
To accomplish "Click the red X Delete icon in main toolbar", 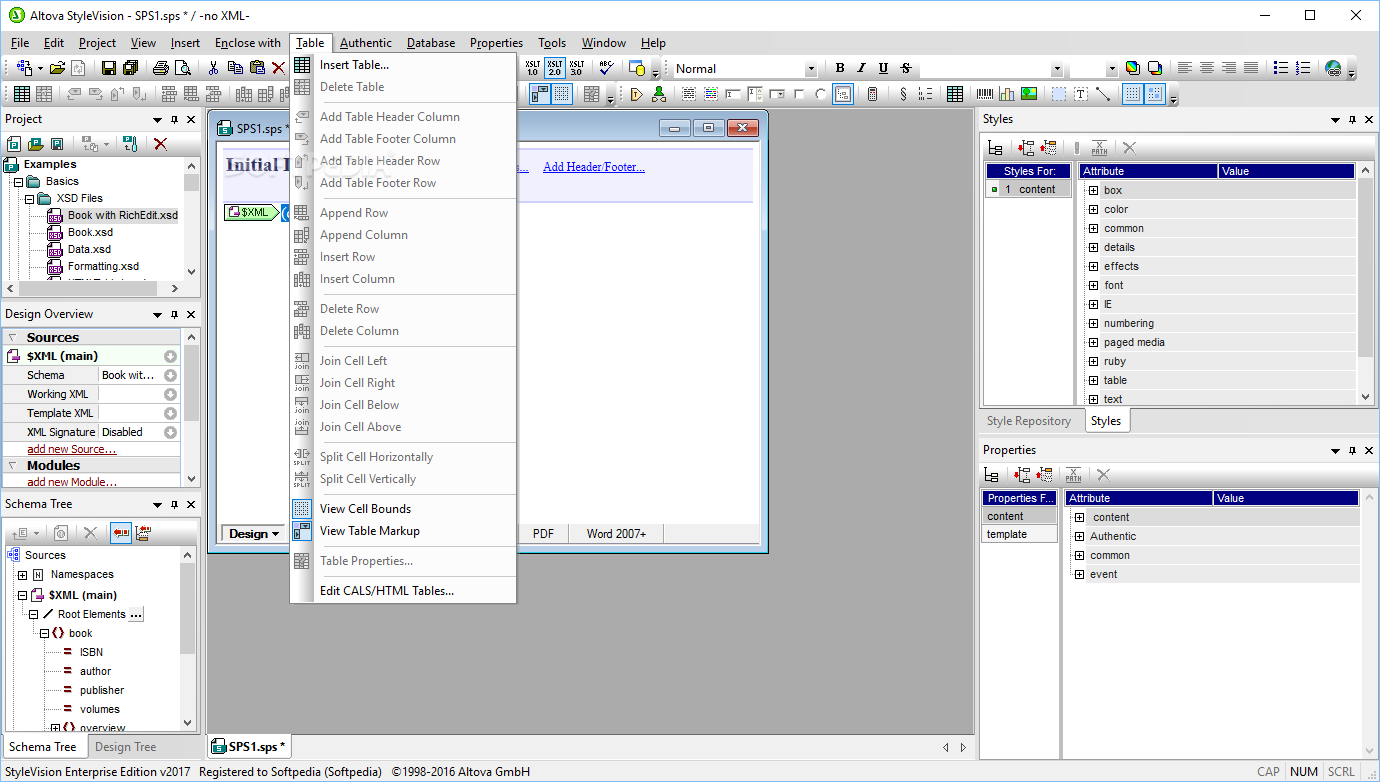I will (x=279, y=68).
